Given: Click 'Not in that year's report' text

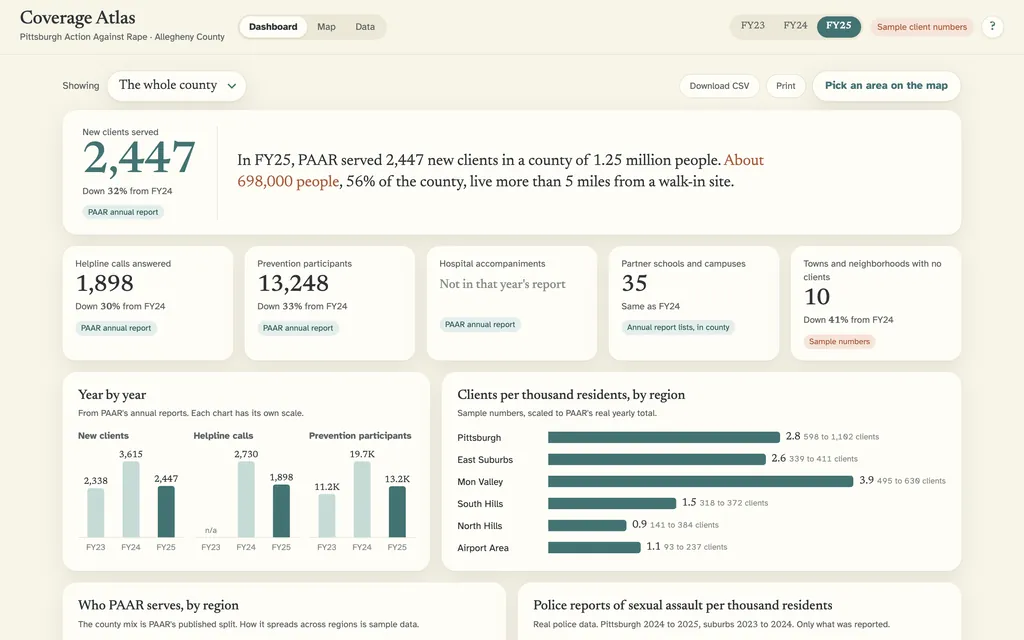Looking at the screenshot, I should pos(502,284).
